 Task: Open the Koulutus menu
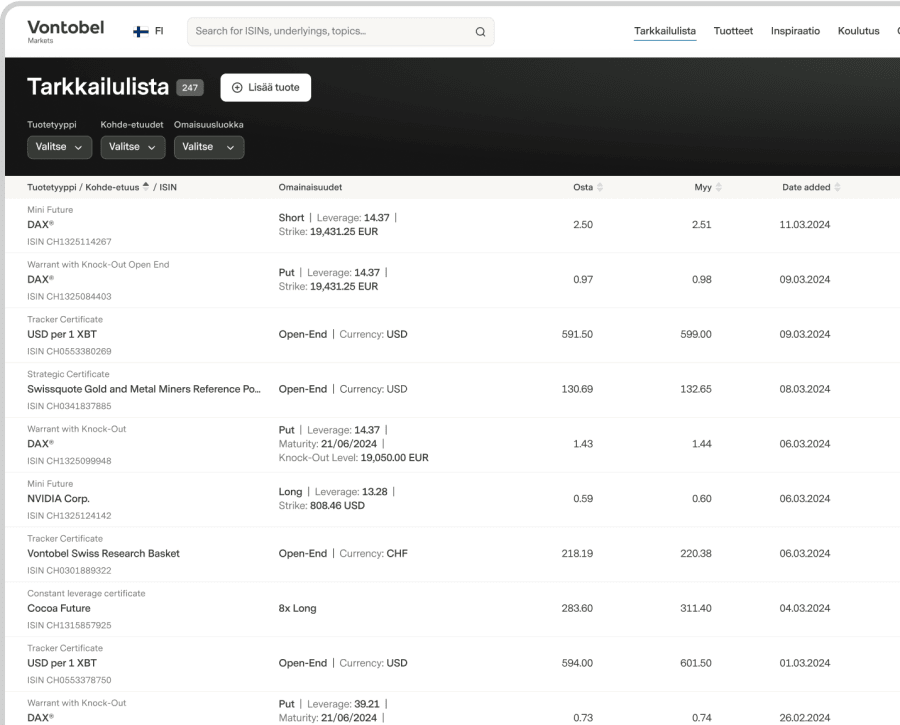858,31
